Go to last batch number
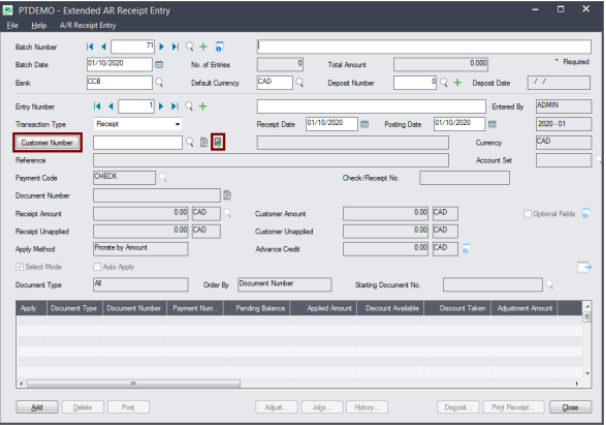Image resolution: width=606 pixels, height=425 pixels. coord(175,47)
